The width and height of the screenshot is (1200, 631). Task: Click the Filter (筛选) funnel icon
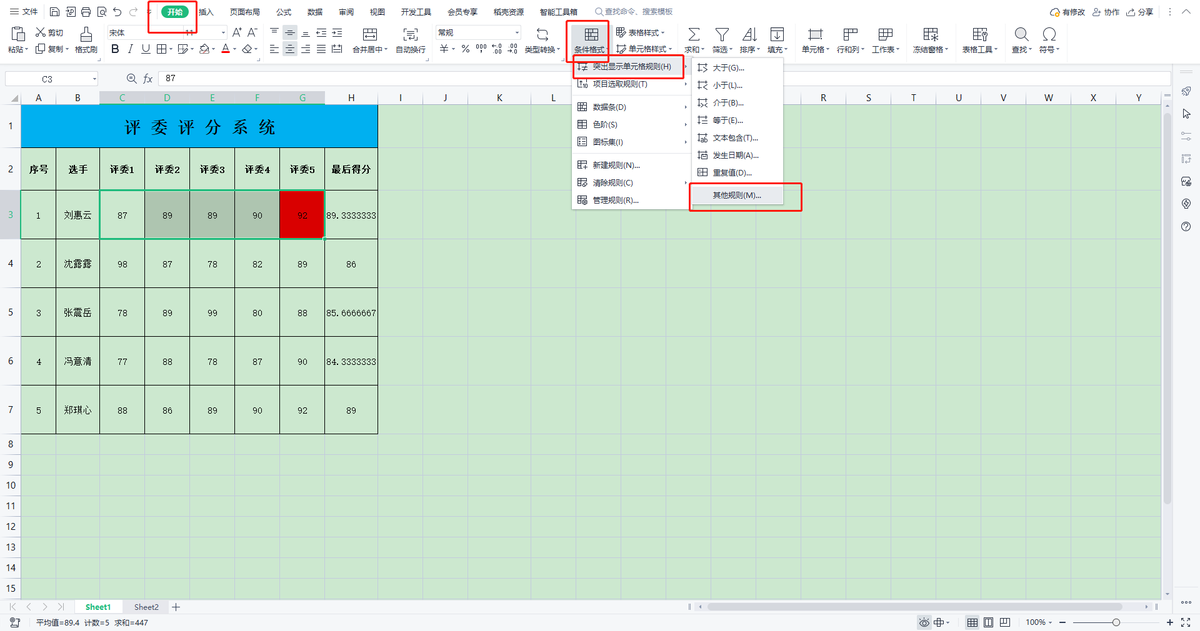click(x=721, y=33)
